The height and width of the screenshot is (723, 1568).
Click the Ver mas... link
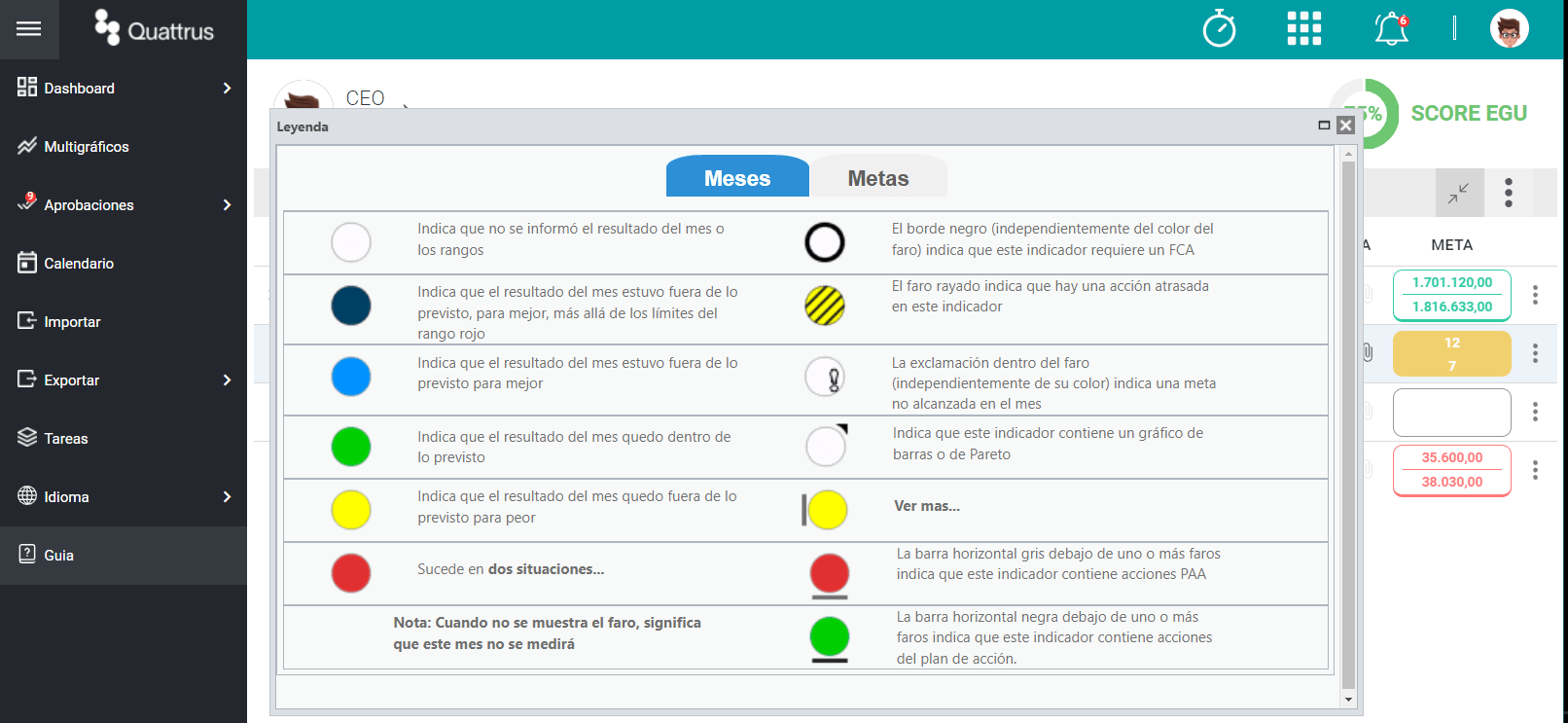927,506
